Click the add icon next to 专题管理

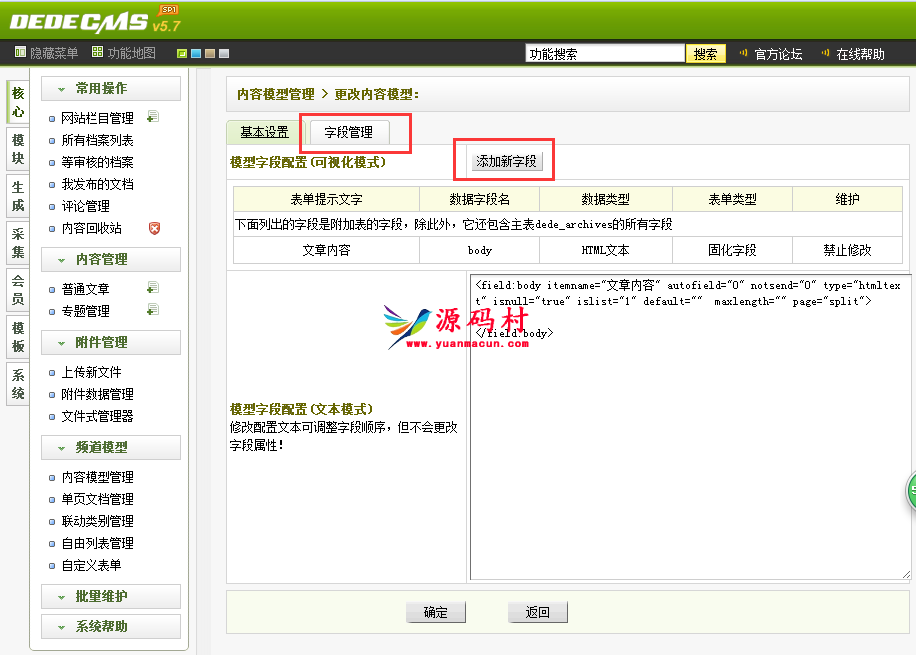153,311
